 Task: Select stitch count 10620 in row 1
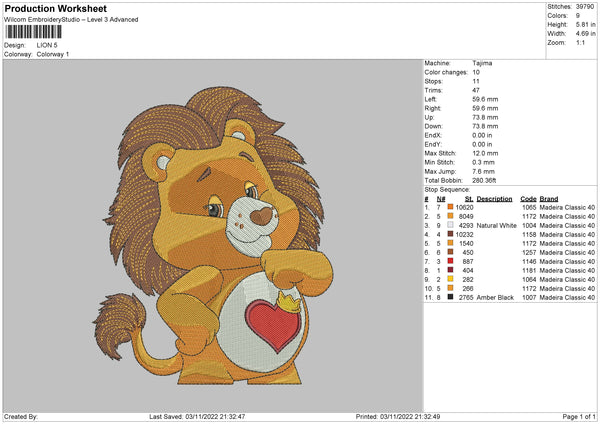click(464, 207)
